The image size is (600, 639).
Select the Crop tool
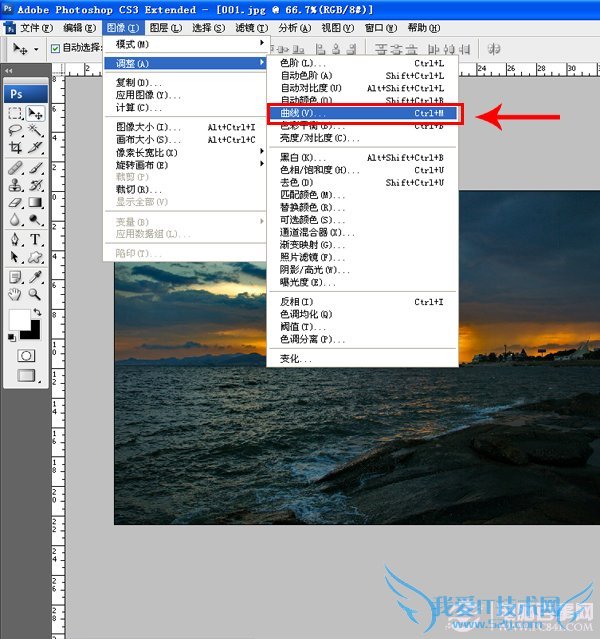(x=15, y=147)
